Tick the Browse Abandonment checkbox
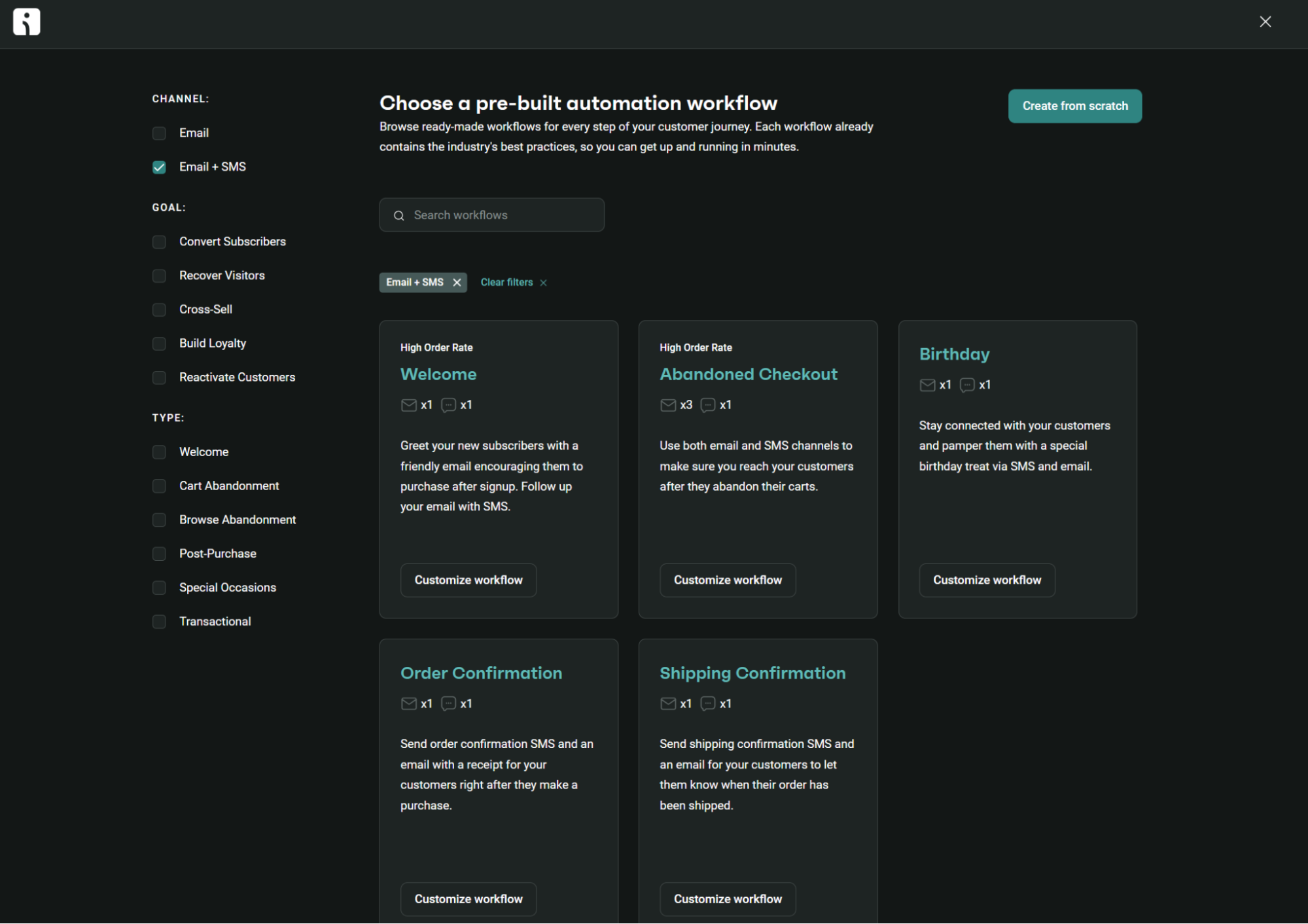 coord(159,520)
